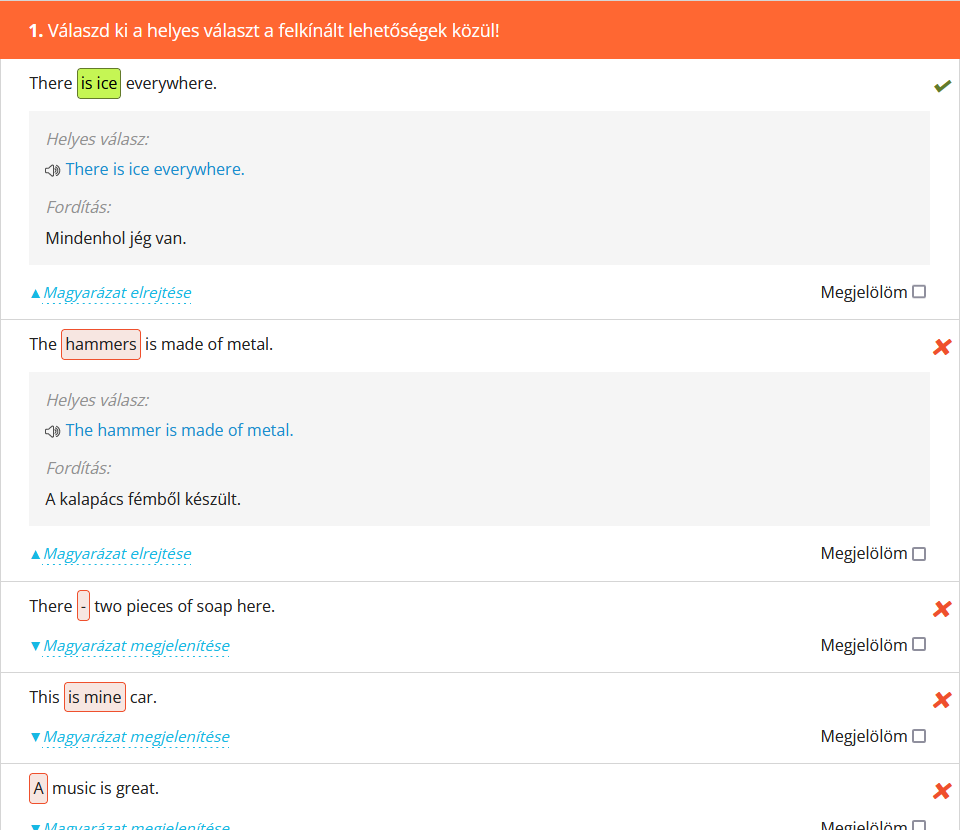Viewport: 960px width, 830px height.
Task: Open 'The hammer is made of metal.' link
Action: pyautogui.click(x=179, y=431)
